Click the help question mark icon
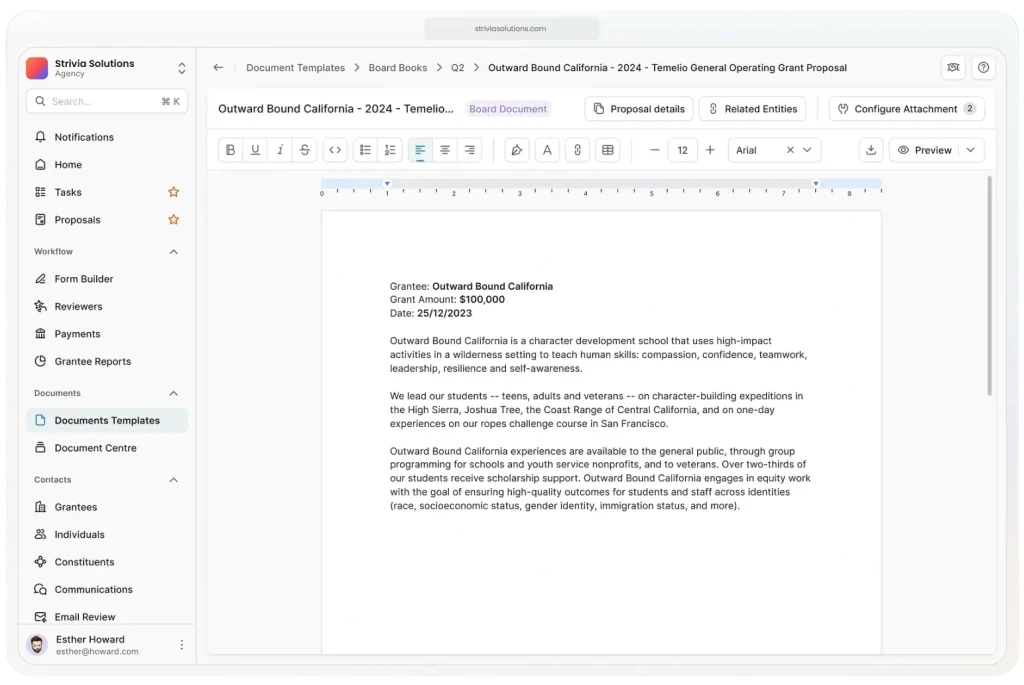 [x=983, y=68]
